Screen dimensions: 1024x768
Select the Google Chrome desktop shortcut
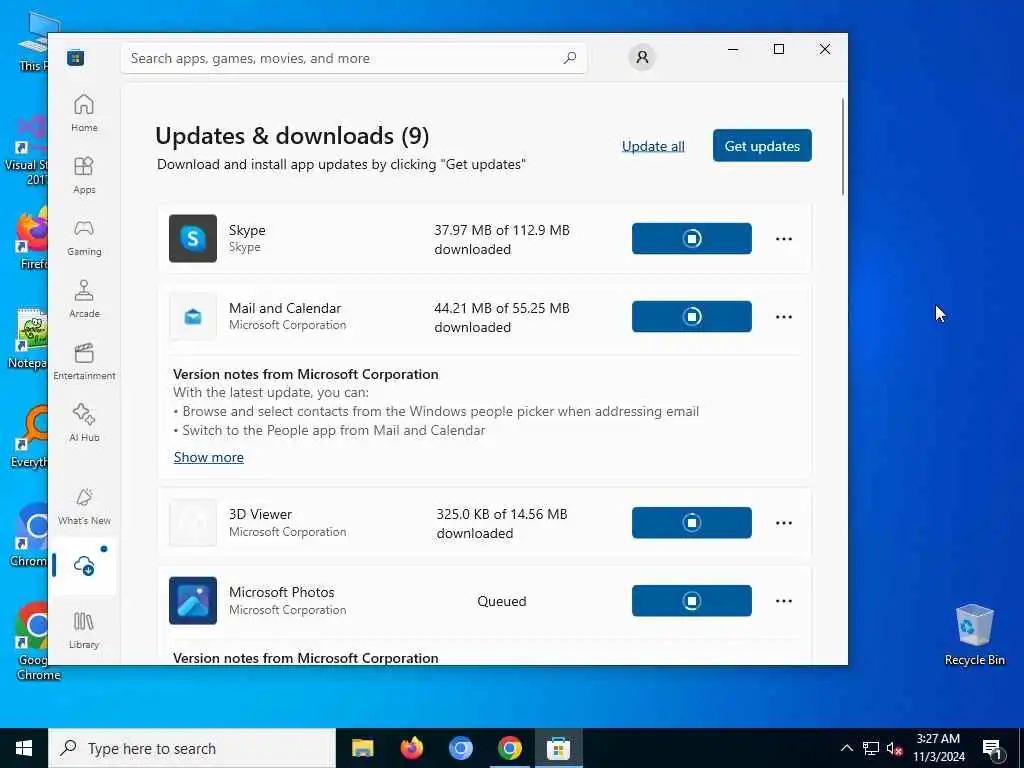coord(32,641)
